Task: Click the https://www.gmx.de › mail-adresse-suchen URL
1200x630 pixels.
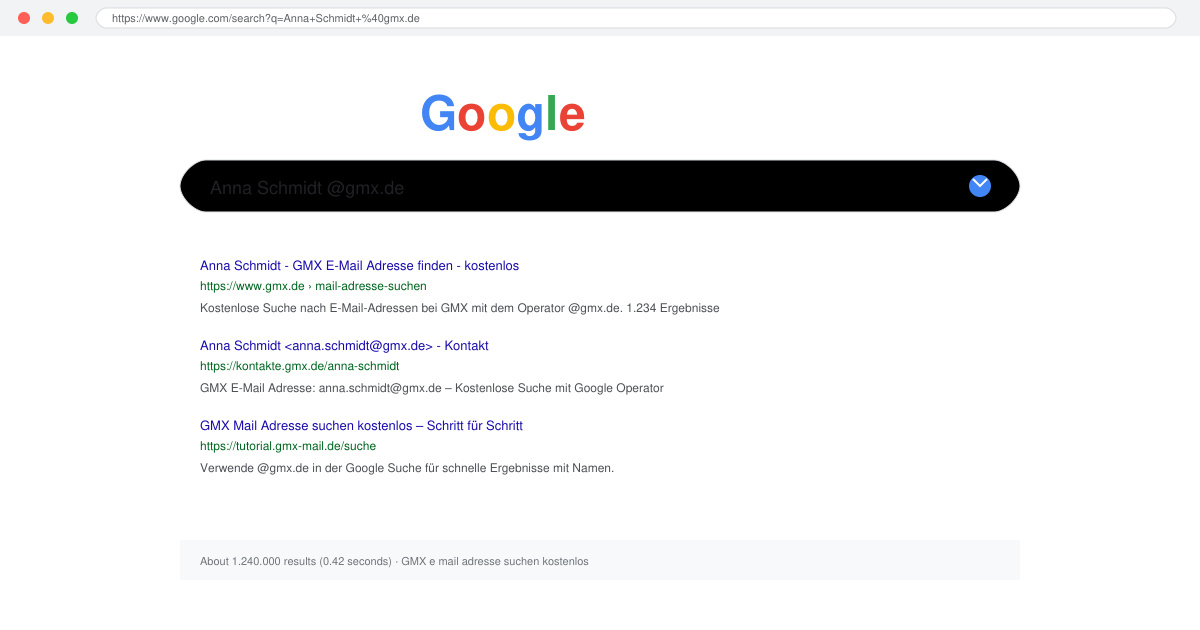Action: tap(313, 286)
